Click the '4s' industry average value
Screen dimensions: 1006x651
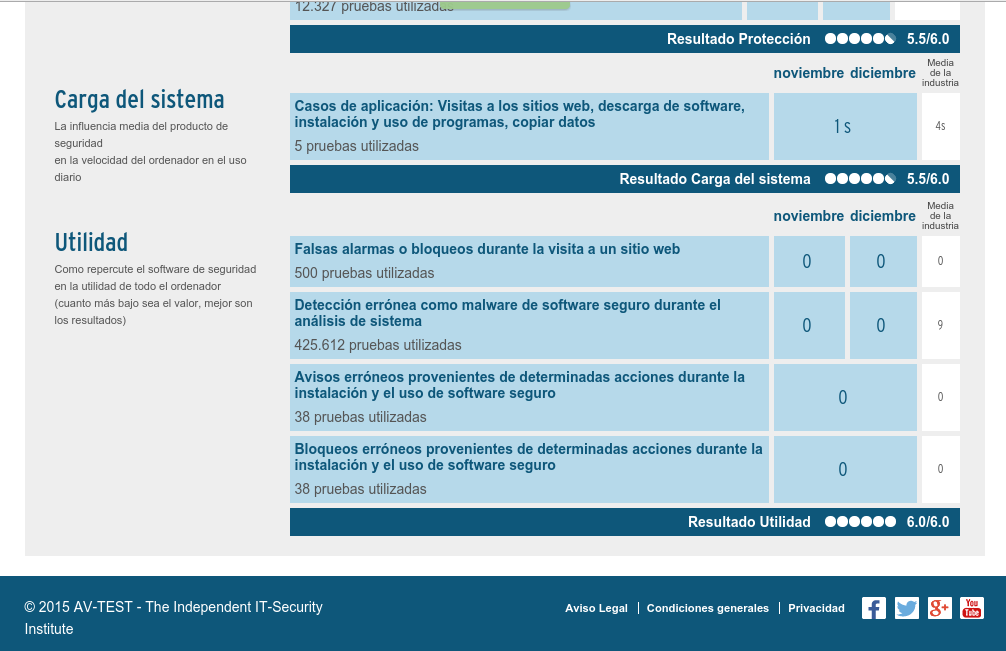click(940, 126)
